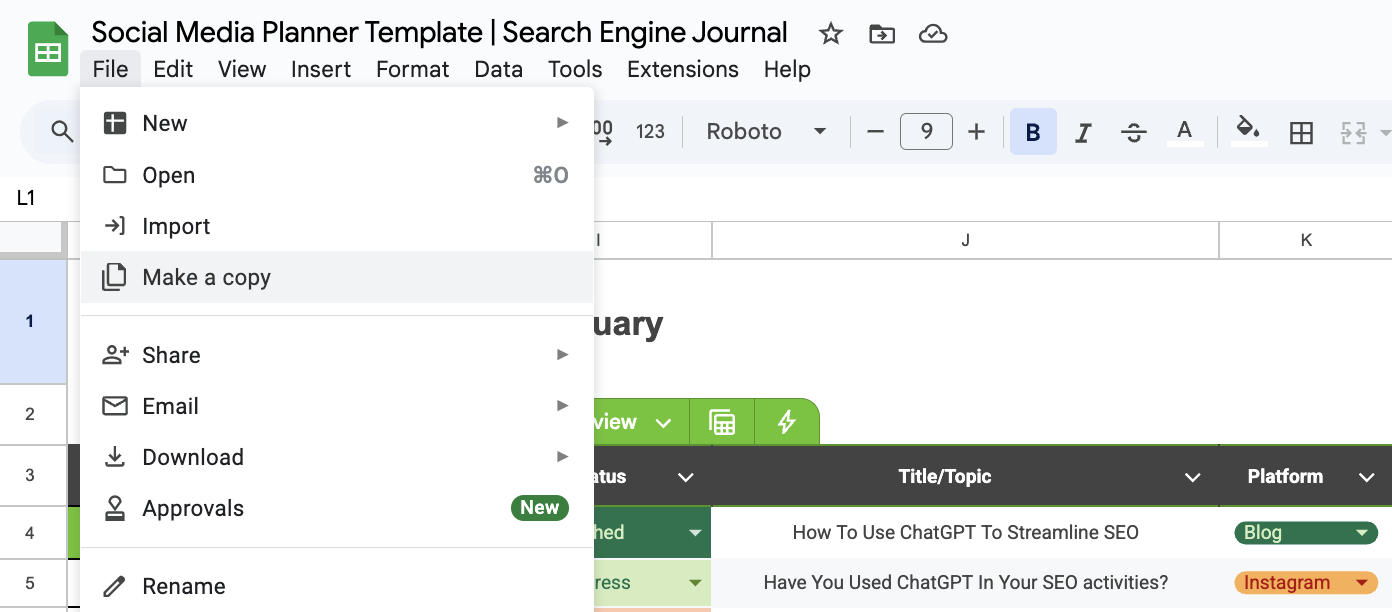Increase font size with plus button

point(977,132)
